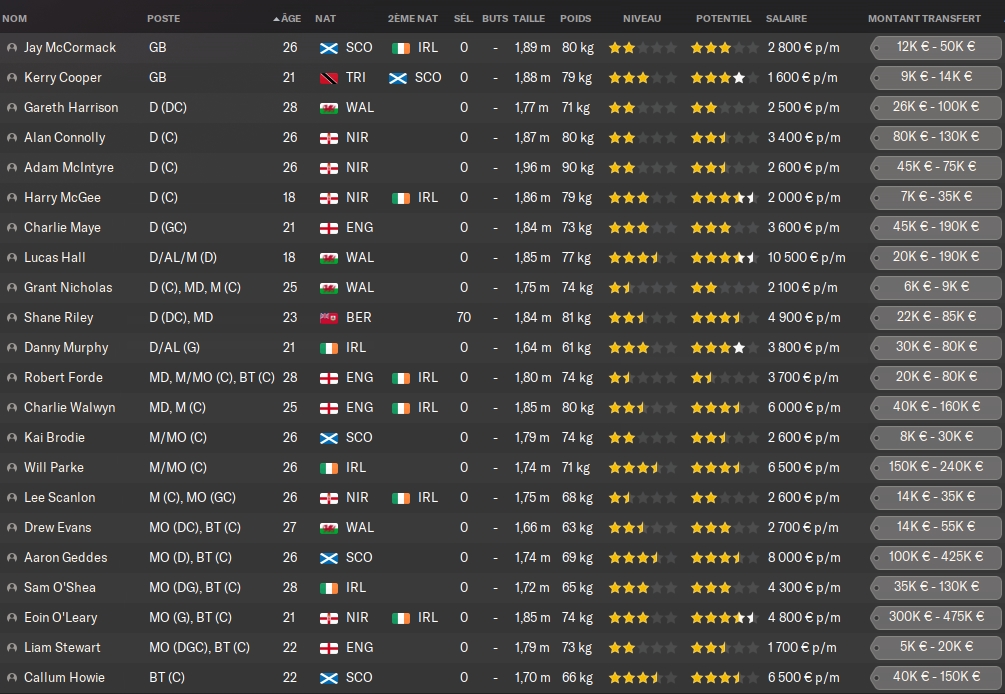Sort by the Montant Transfert column header

[924, 19]
